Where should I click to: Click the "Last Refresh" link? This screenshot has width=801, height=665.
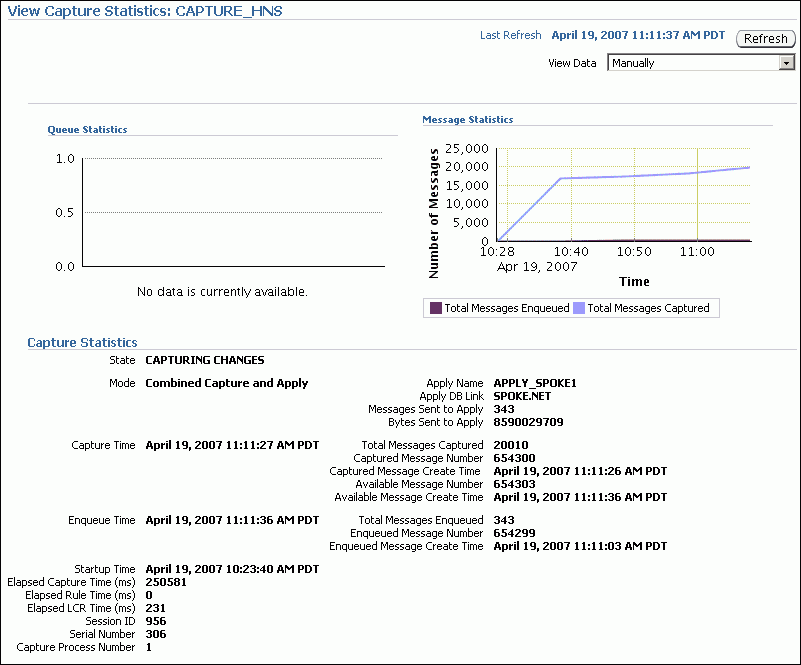click(510, 34)
